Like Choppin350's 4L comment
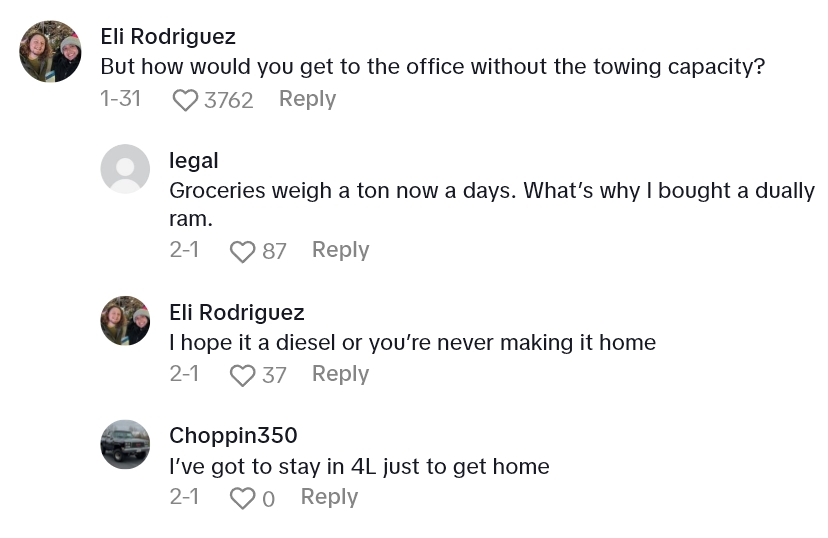This screenshot has height=538, width=828. coord(243,498)
